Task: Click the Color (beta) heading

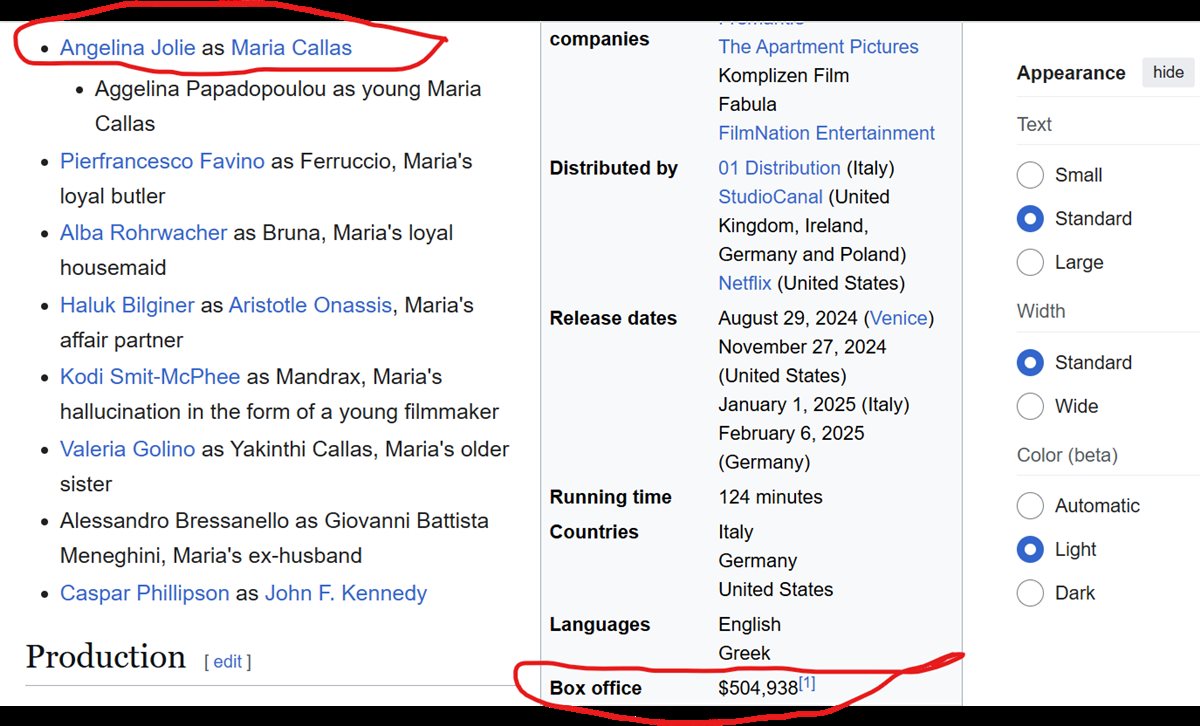Action: pyautogui.click(x=1067, y=455)
